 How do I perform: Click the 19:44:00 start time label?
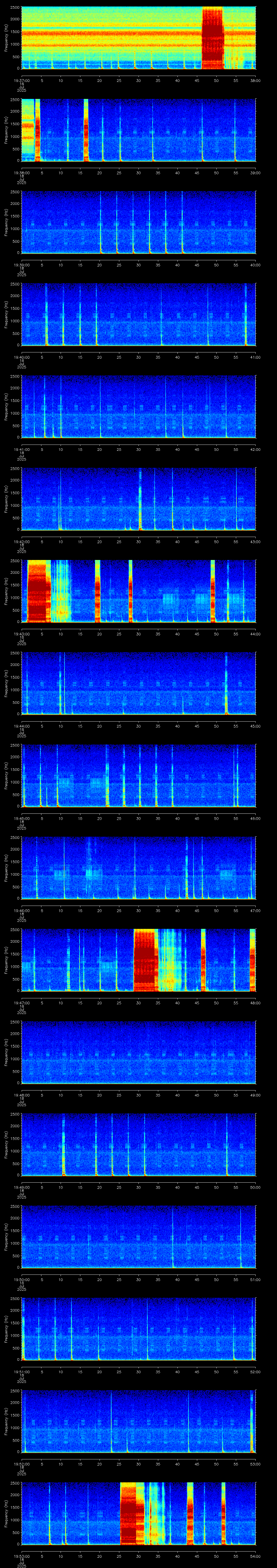[x=21, y=726]
